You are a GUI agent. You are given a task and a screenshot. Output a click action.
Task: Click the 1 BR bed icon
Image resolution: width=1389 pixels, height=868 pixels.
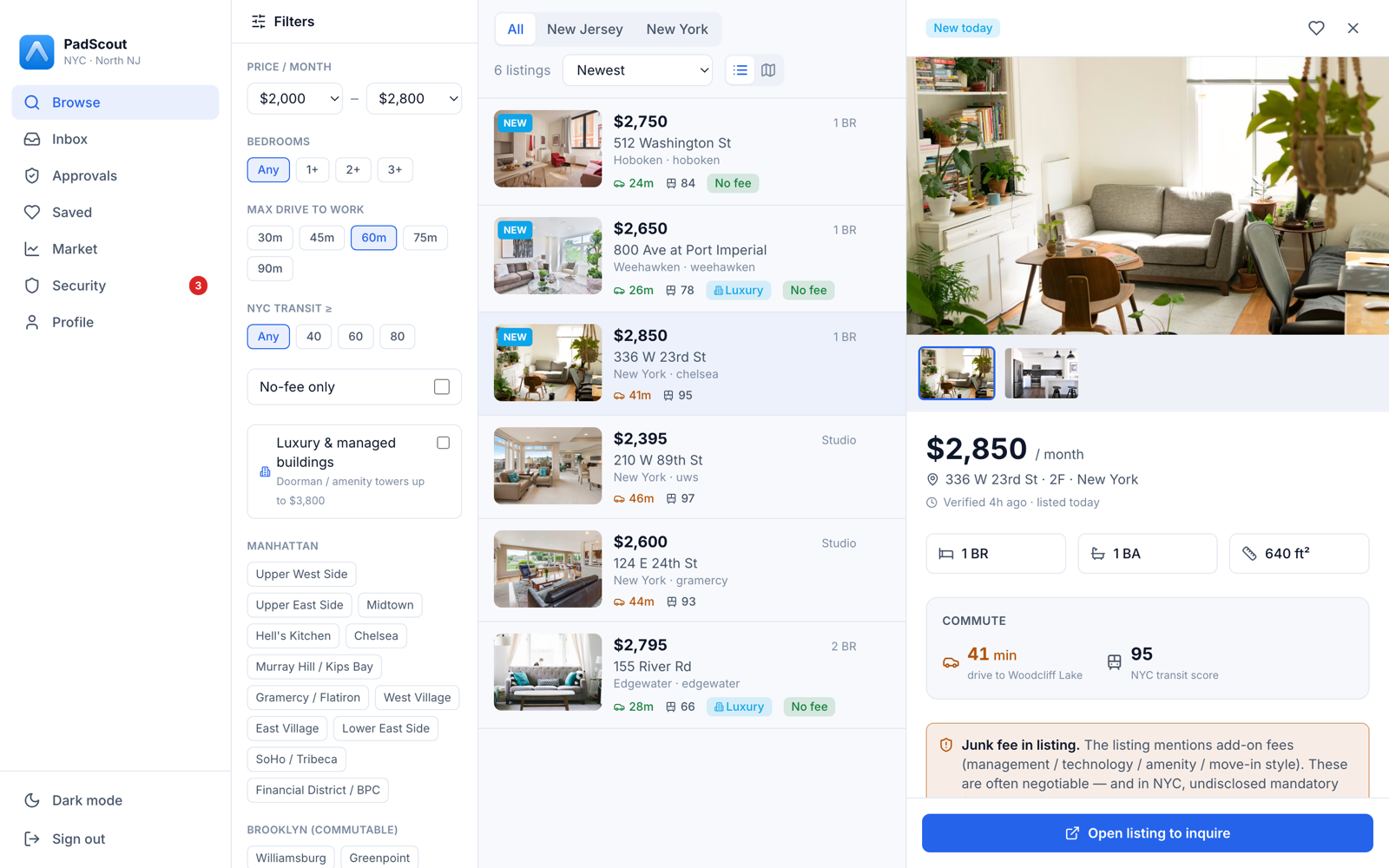(946, 554)
